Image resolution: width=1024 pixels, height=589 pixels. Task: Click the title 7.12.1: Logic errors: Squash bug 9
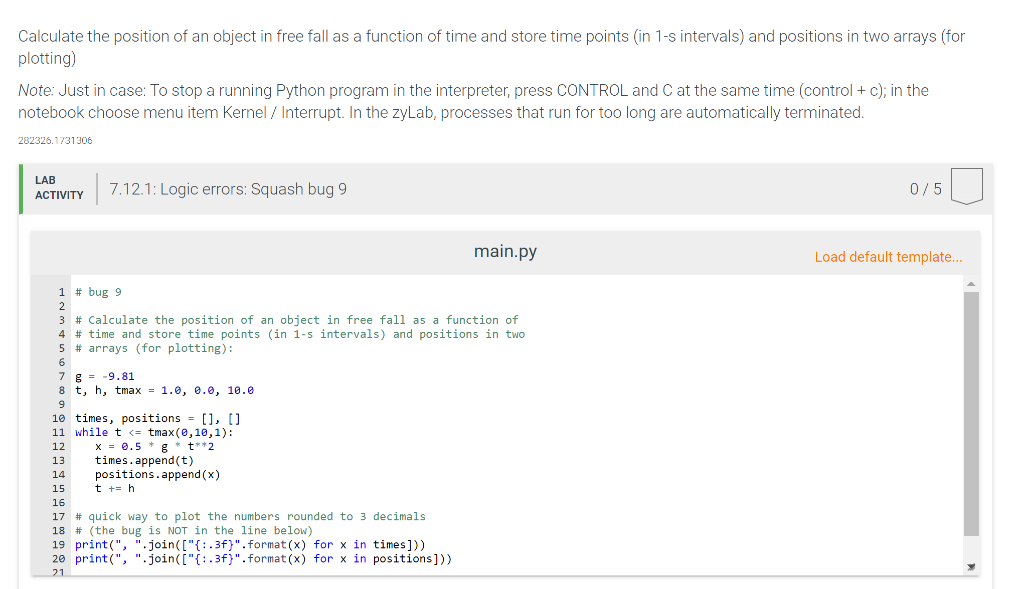[x=227, y=188]
